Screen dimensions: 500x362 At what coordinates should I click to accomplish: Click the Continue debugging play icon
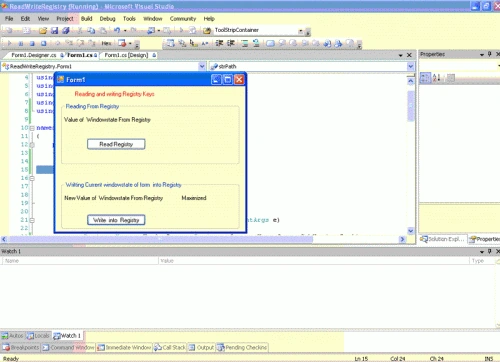9,43
